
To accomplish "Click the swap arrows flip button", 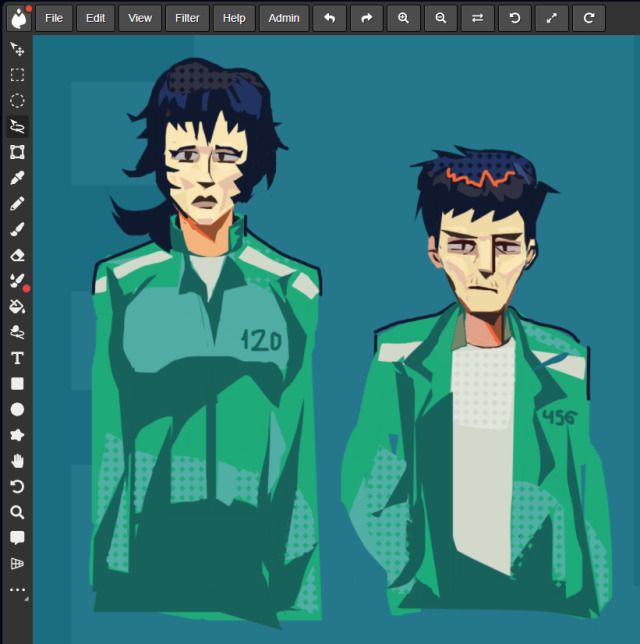I will coord(477,18).
